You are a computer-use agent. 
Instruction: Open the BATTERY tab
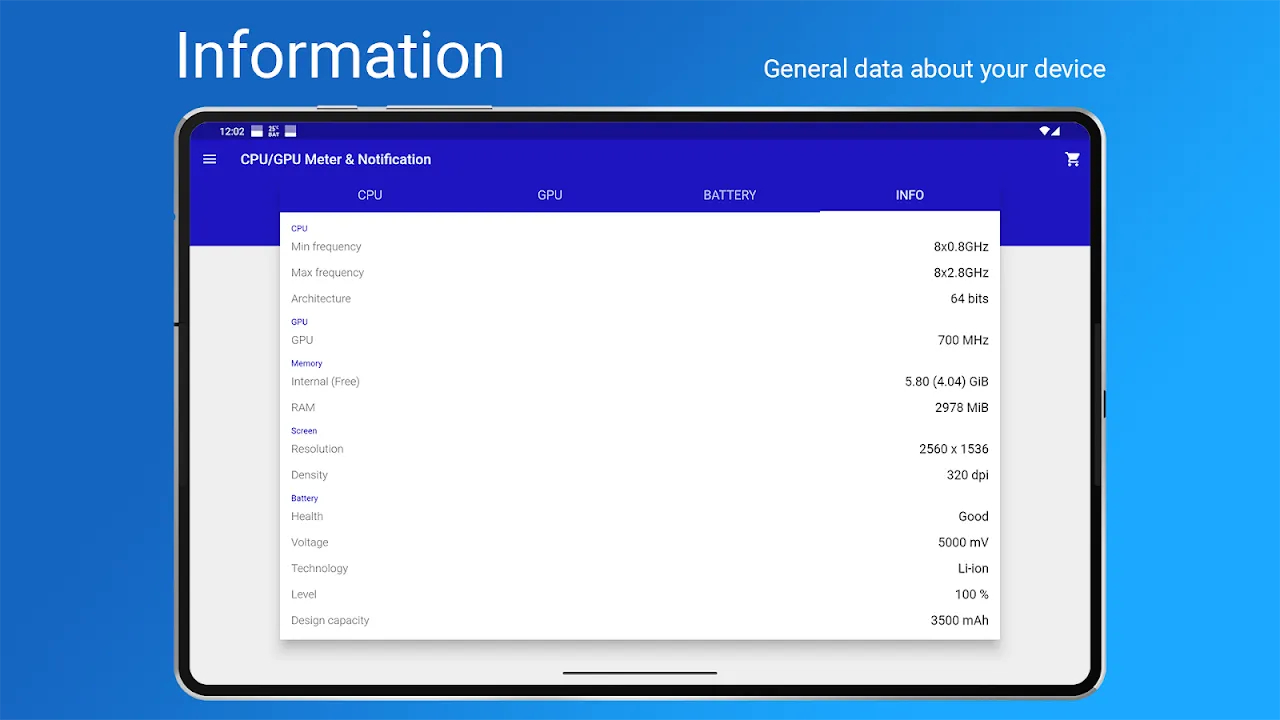click(x=729, y=195)
